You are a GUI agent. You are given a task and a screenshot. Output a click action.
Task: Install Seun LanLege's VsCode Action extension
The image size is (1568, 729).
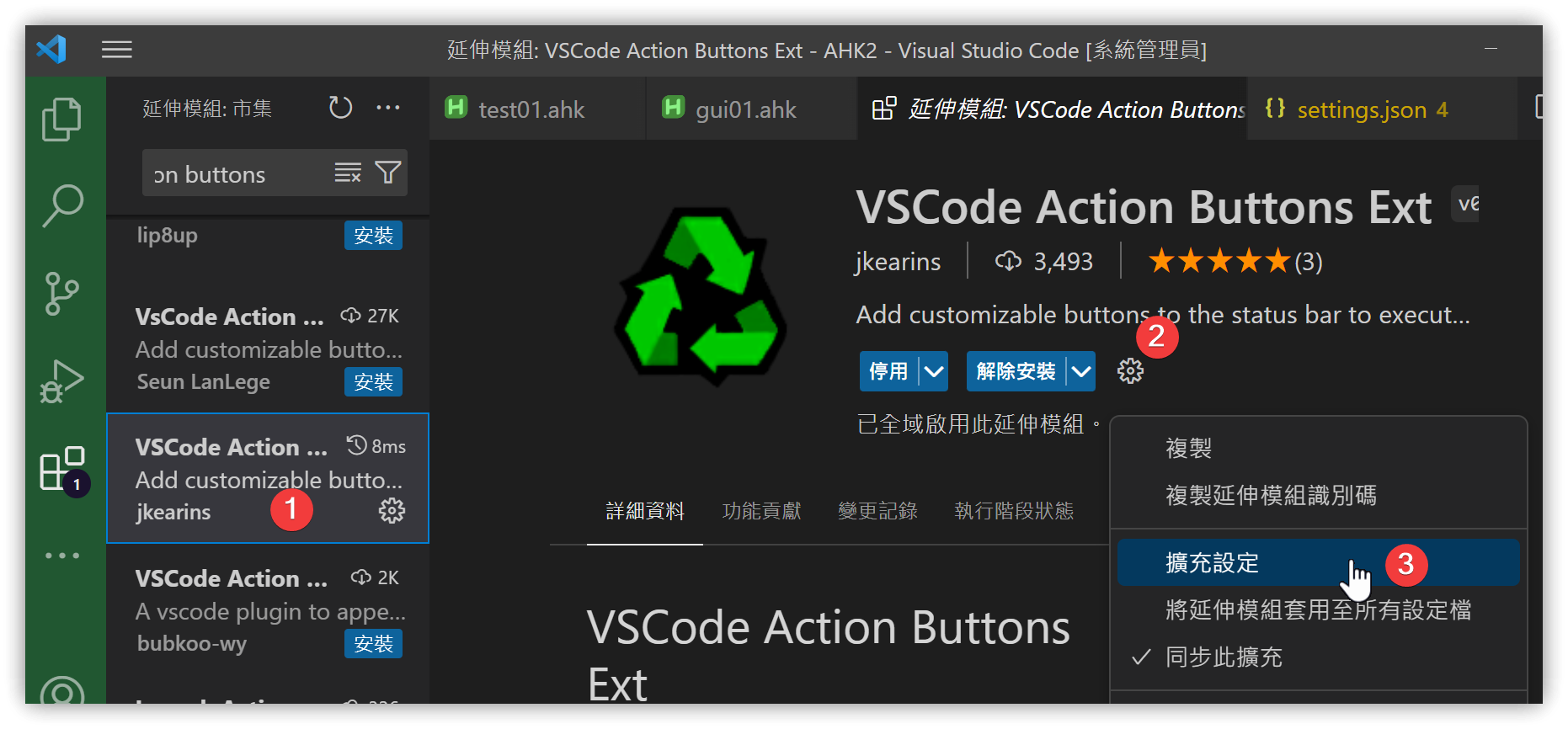point(373,382)
